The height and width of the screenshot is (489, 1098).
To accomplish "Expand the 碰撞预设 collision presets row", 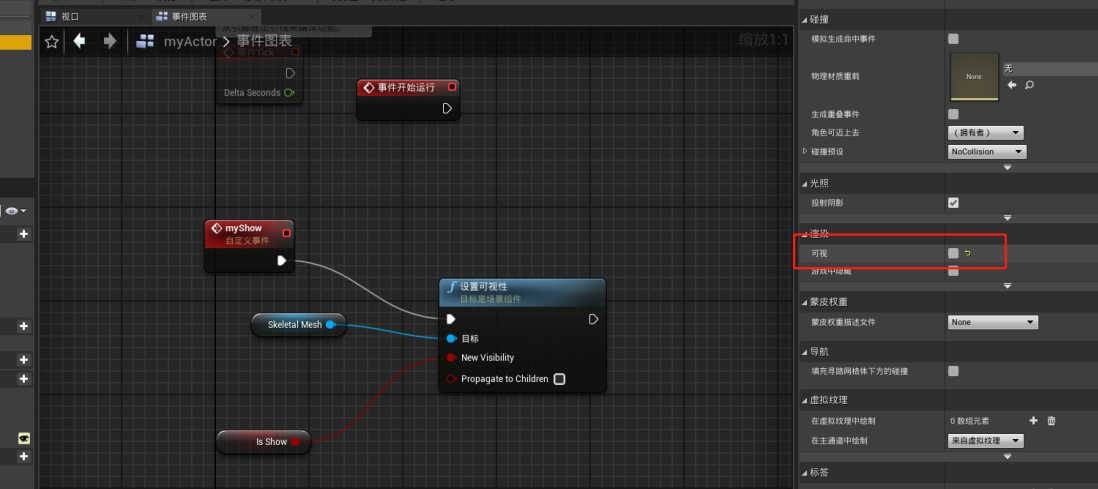I will [805, 152].
